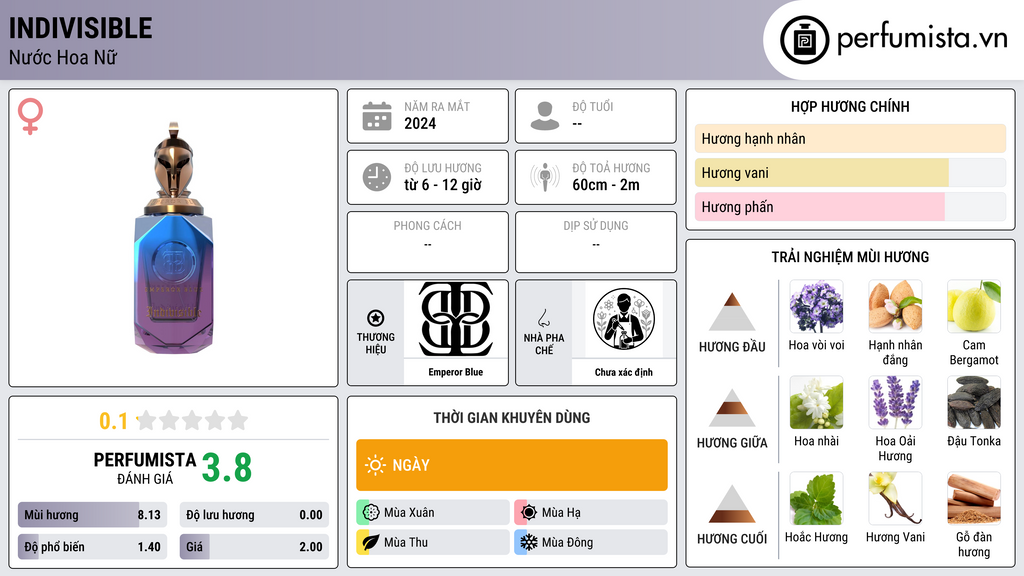Click the Trải nghiệm mùi hương heading
This screenshot has height=576, width=1024.
click(x=850, y=257)
